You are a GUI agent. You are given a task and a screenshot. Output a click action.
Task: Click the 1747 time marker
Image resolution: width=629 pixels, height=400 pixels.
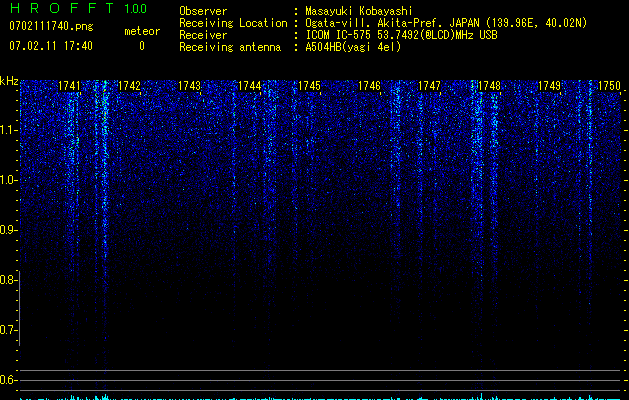pyautogui.click(x=429, y=86)
